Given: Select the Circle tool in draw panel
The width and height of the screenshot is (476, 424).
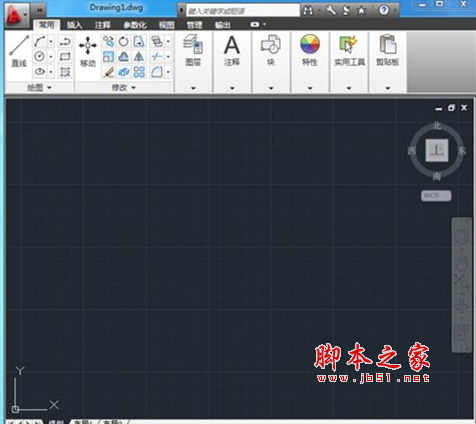Looking at the screenshot, I should click(40, 56).
